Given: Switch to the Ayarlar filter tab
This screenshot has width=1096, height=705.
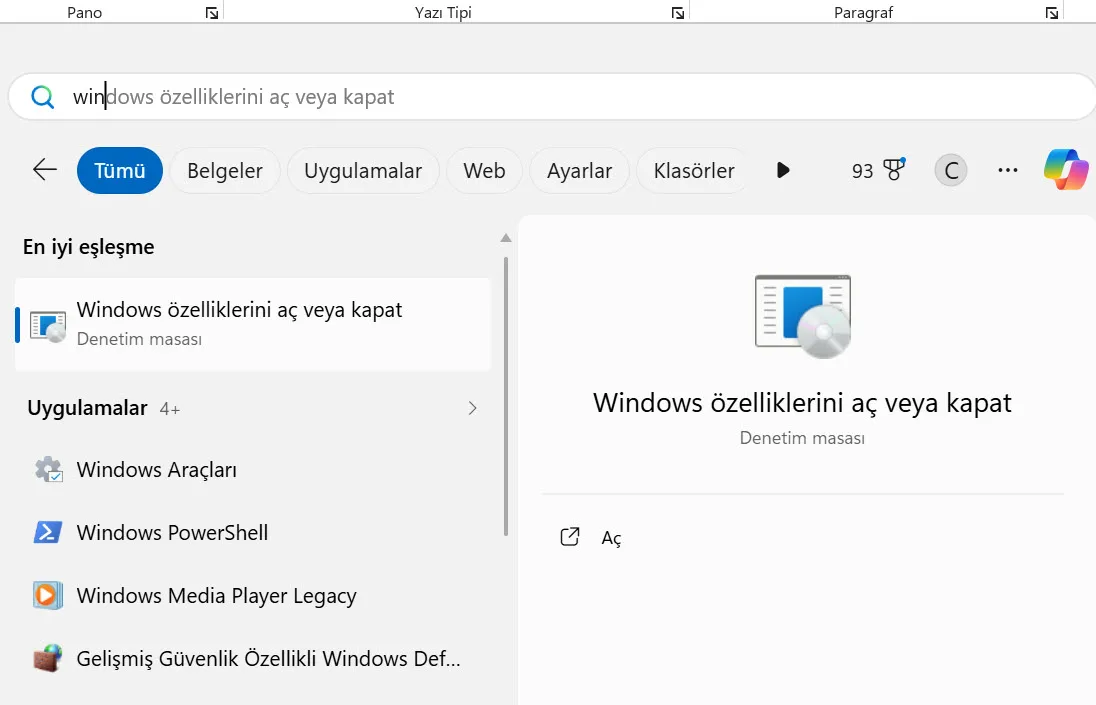Looking at the screenshot, I should 579,170.
